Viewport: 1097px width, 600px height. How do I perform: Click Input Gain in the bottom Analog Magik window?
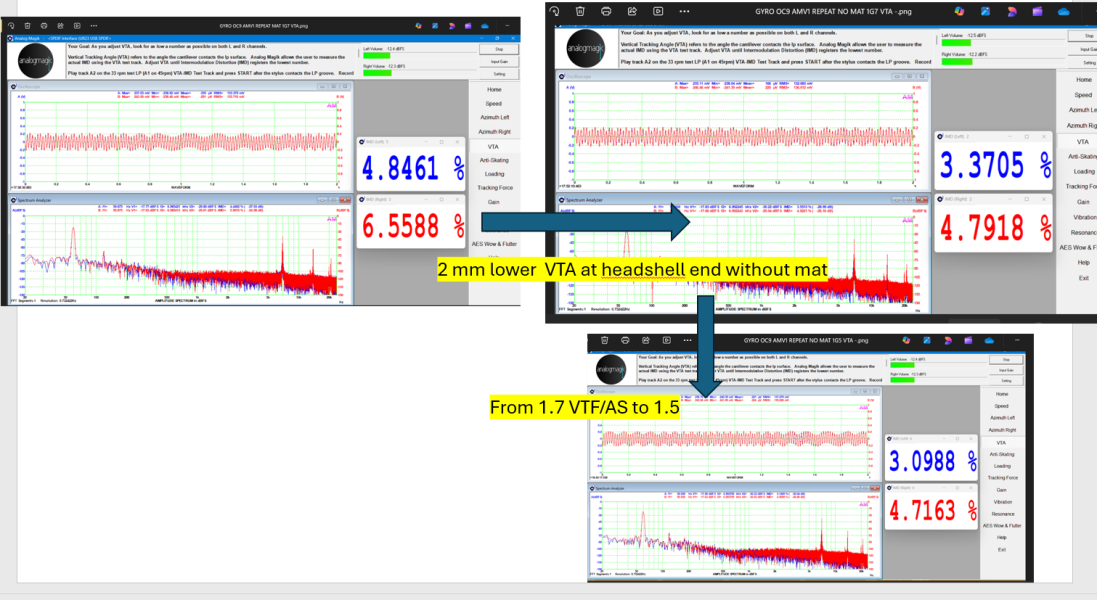(x=1005, y=370)
